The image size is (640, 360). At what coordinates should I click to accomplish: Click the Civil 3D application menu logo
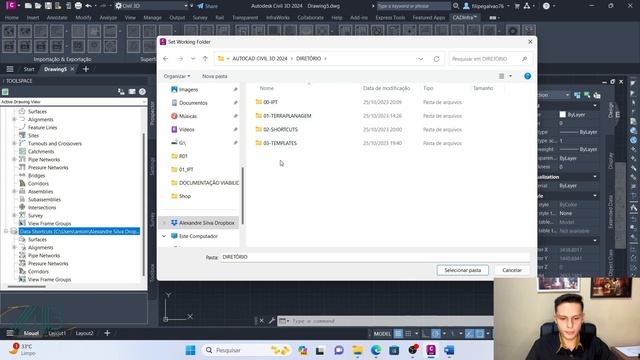pyautogui.click(x=11, y=5)
